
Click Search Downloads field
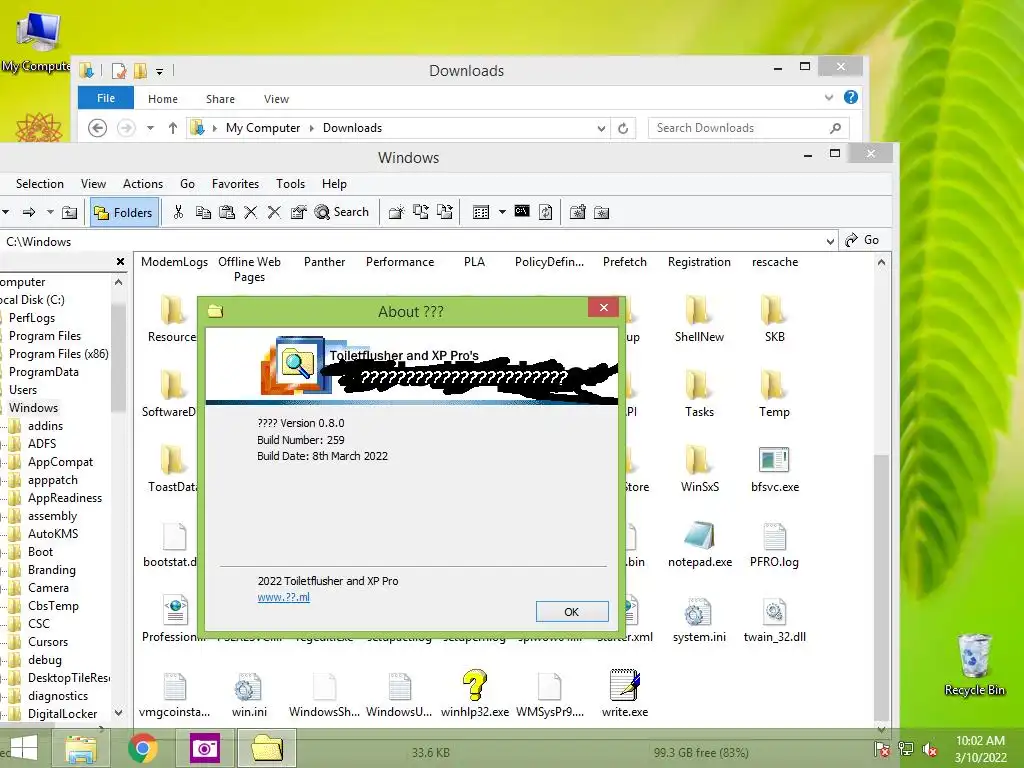pyautogui.click(x=748, y=128)
